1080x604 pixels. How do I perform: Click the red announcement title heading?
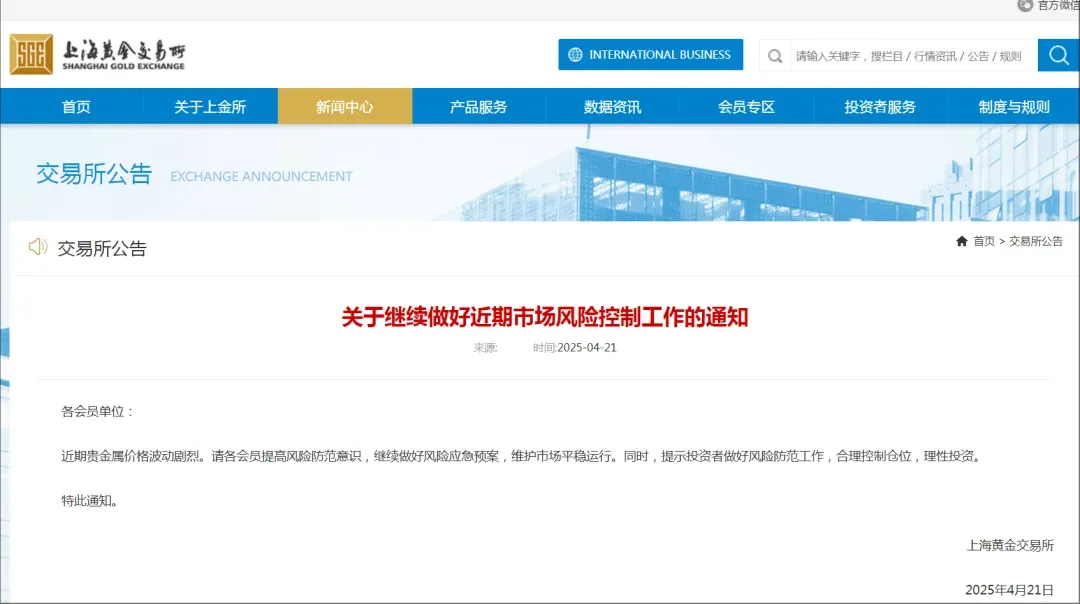545,318
